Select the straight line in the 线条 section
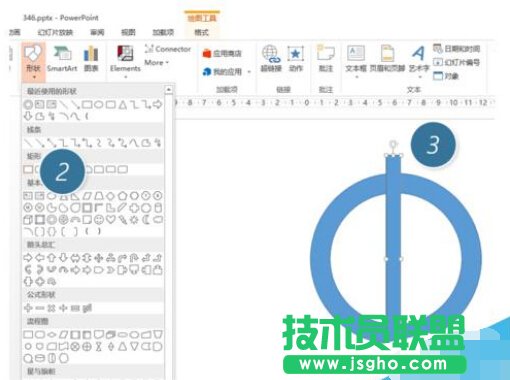The width and height of the screenshot is (510, 380). (x=28, y=143)
